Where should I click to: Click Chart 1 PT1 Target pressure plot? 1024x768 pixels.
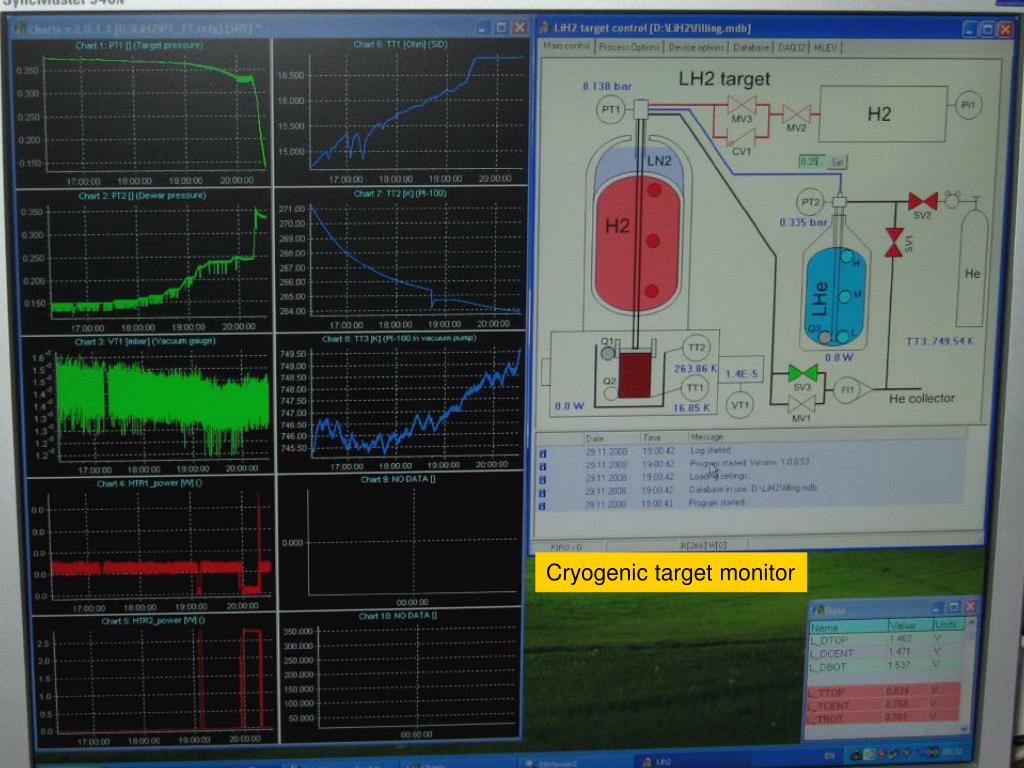tap(156, 112)
